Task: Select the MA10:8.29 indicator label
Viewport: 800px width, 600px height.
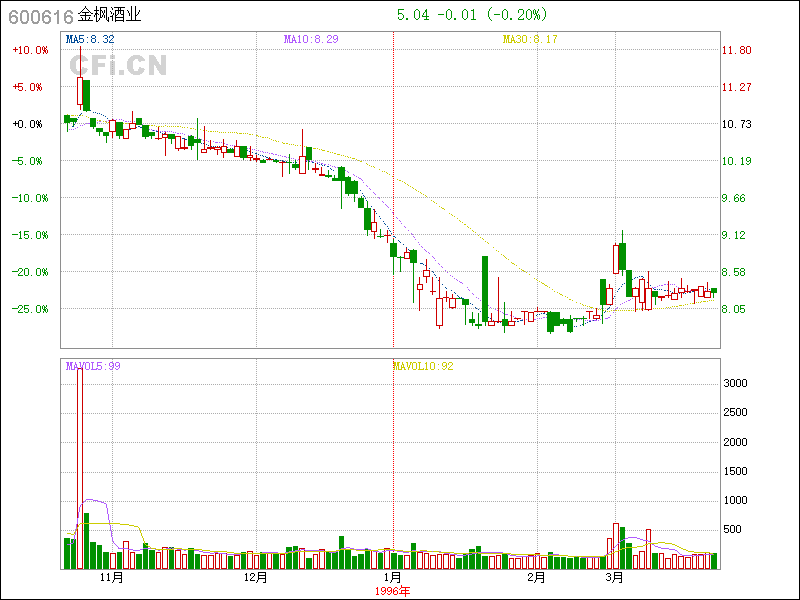Action: (312, 39)
